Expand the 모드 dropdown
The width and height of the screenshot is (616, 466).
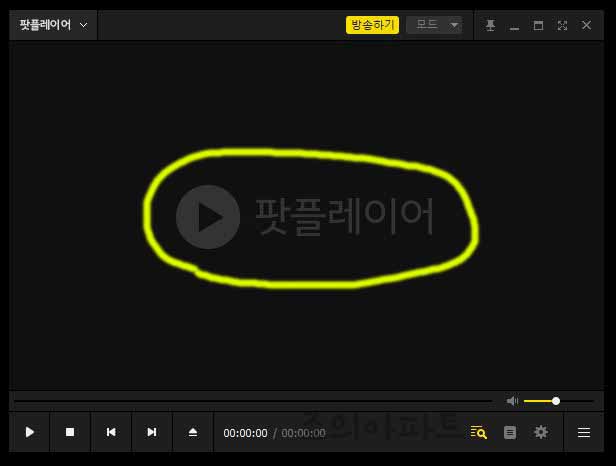tap(434, 25)
